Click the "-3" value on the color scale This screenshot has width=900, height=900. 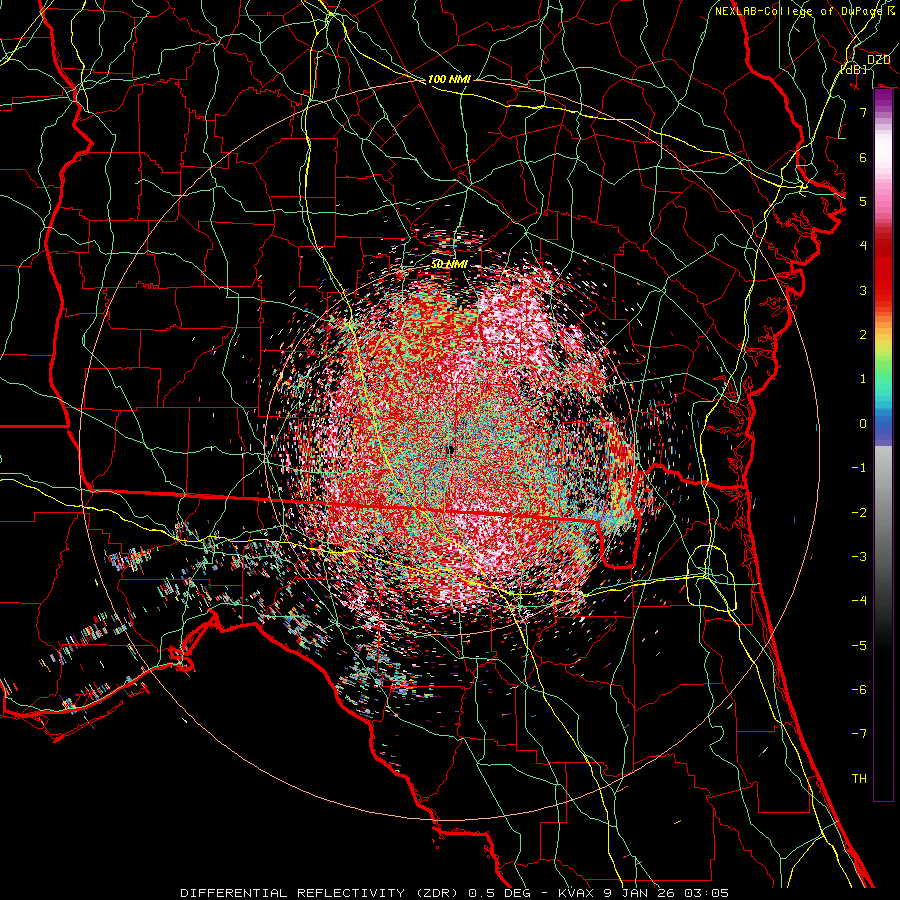point(859,557)
